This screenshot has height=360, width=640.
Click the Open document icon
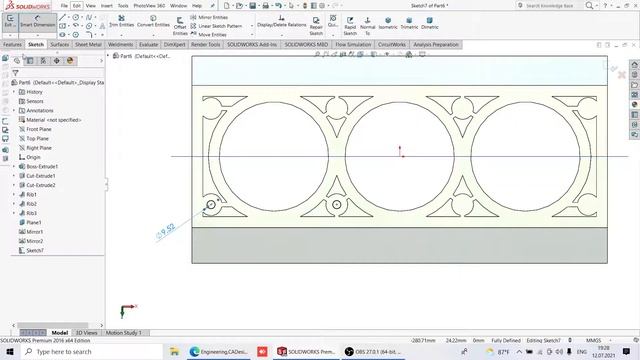(239, 6)
